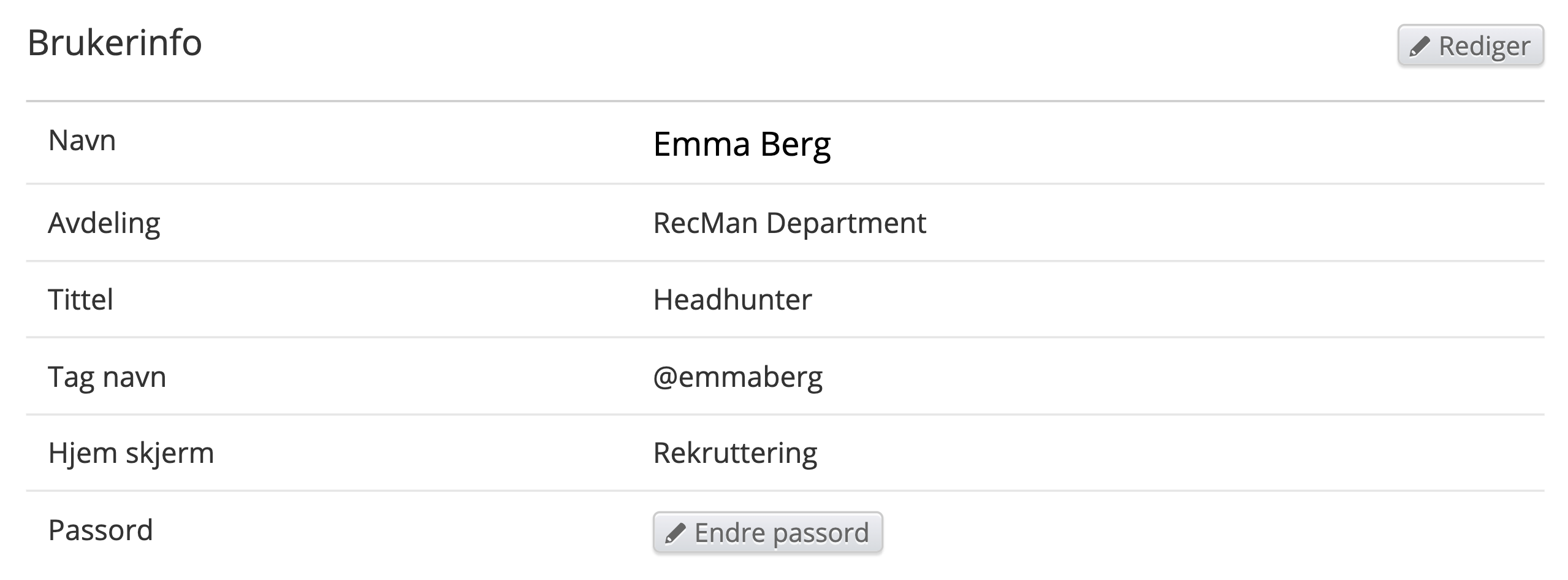
Task: Click the Tittel label
Action: pos(80,300)
